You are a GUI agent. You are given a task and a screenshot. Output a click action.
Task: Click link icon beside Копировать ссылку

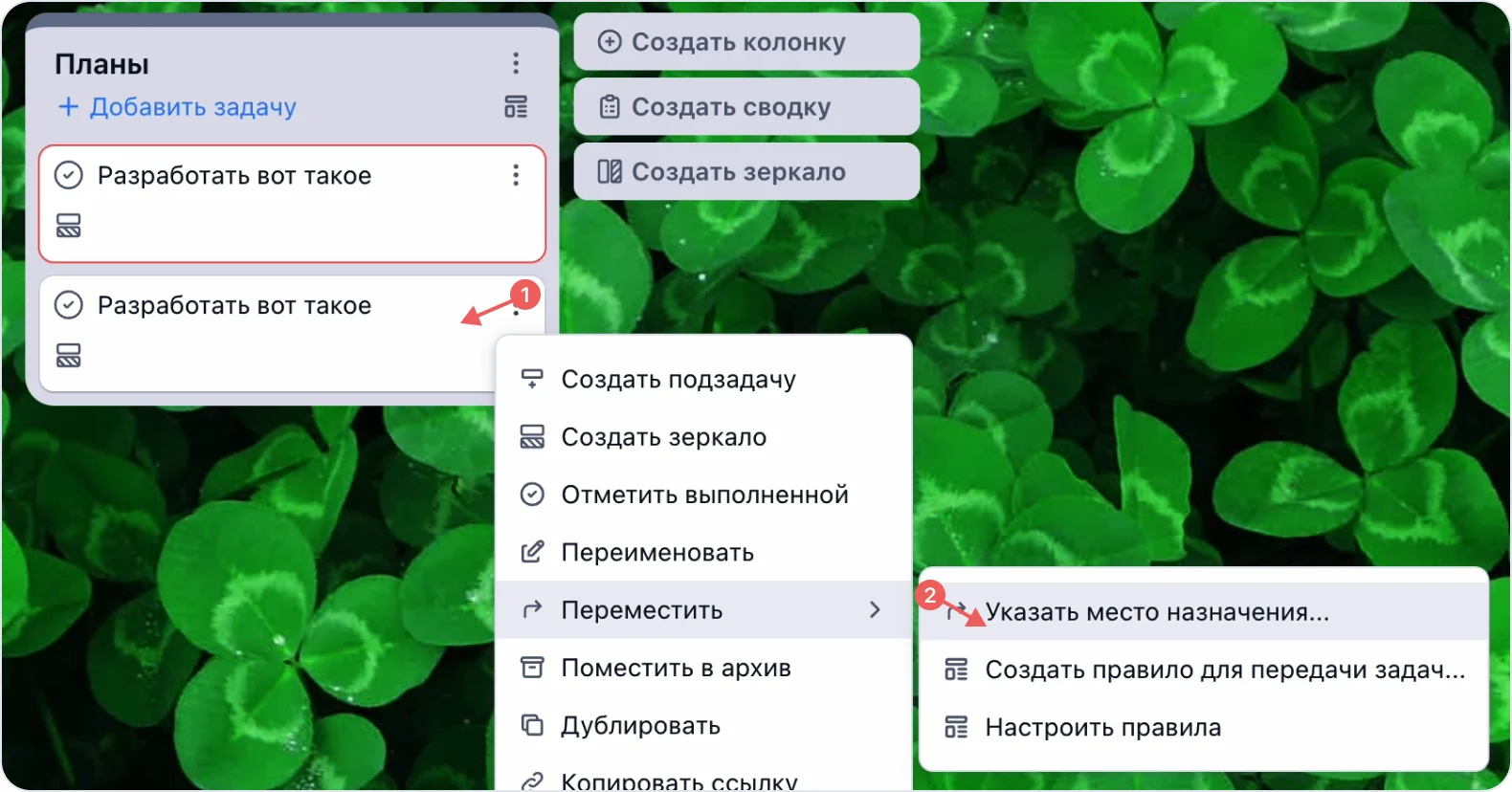(532, 781)
